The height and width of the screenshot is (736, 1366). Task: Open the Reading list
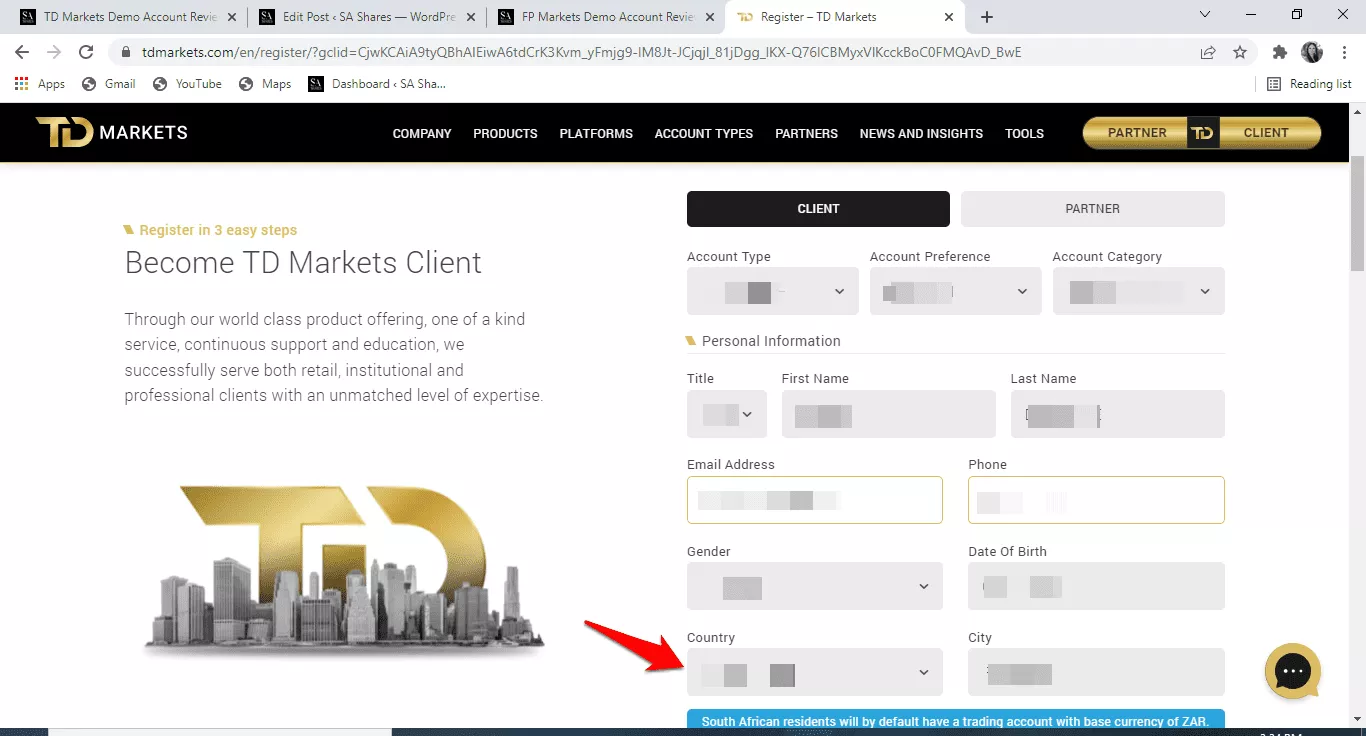click(1309, 84)
